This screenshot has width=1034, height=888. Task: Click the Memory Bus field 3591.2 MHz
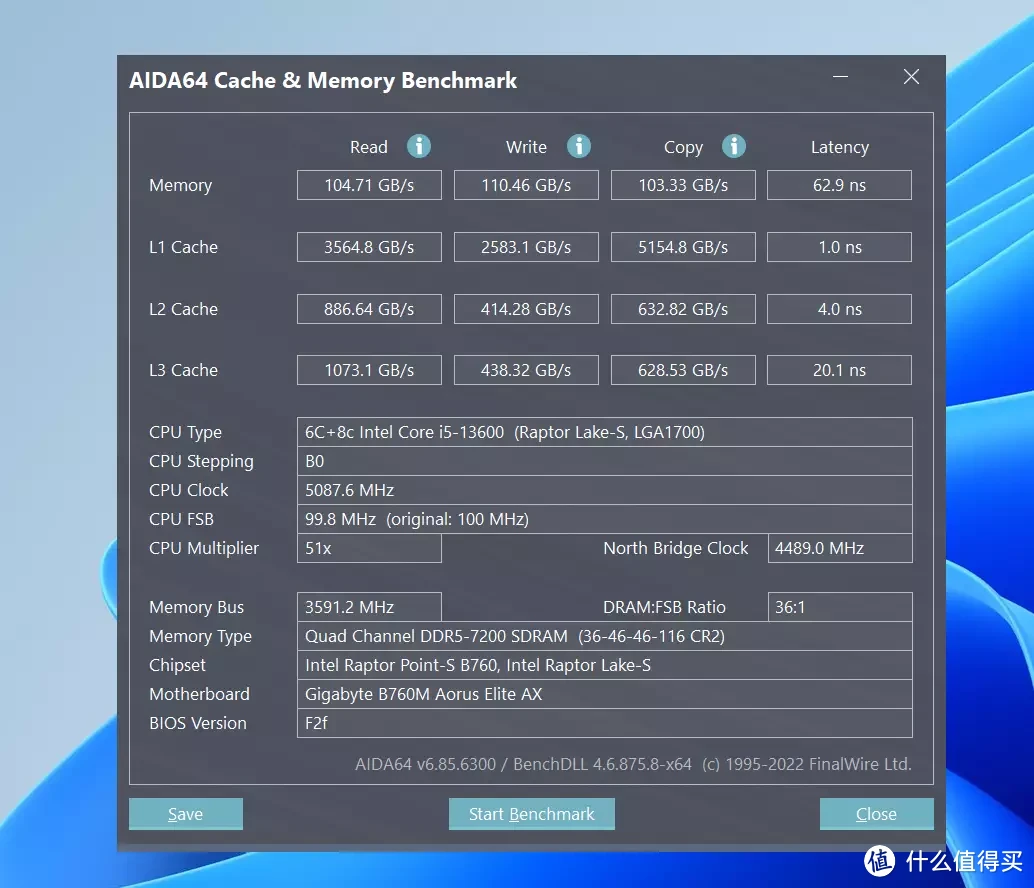pos(369,607)
